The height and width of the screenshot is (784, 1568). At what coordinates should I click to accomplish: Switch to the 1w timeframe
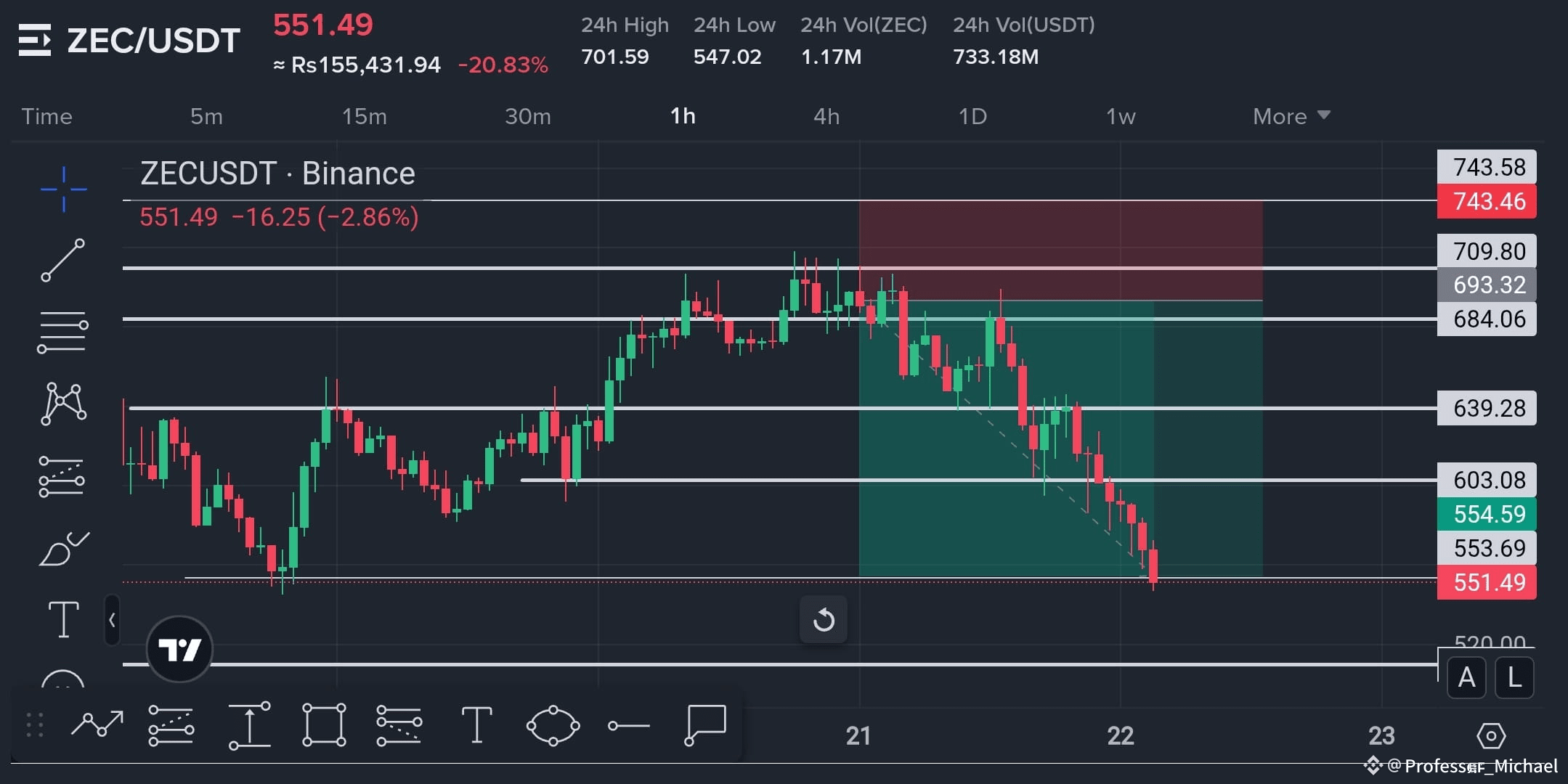1121,116
